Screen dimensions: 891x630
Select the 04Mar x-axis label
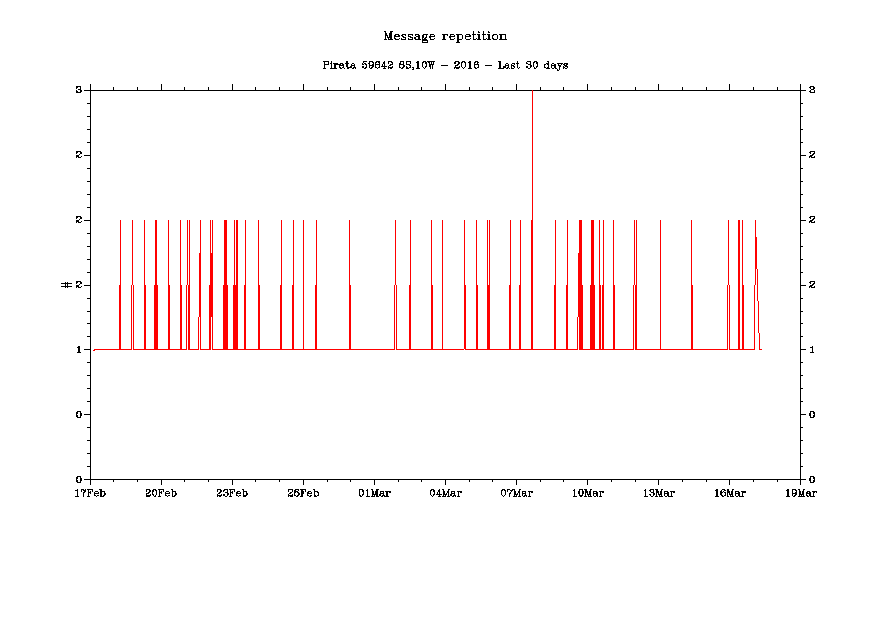445,493
